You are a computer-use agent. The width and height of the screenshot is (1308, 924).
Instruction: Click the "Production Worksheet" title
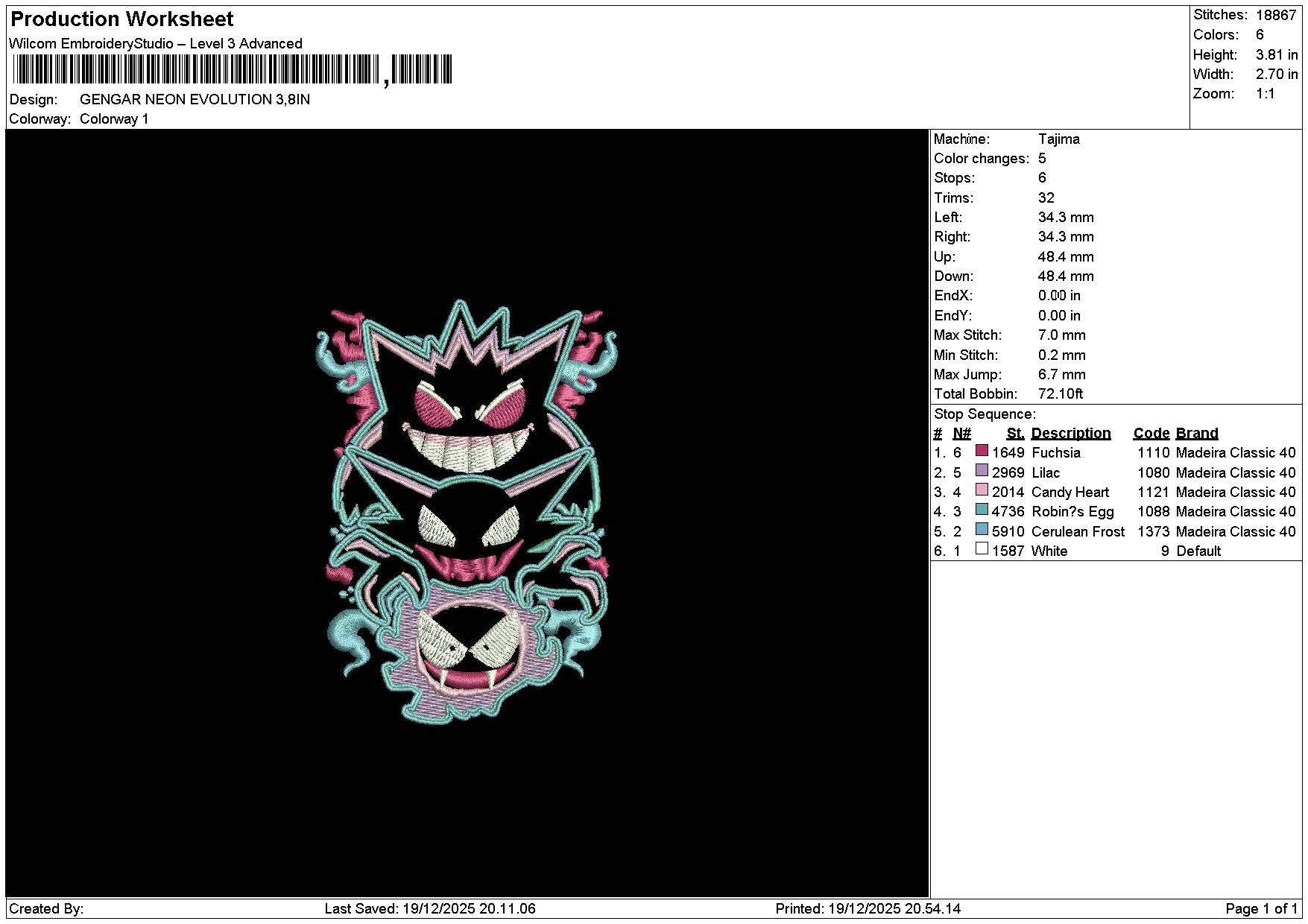click(121, 19)
